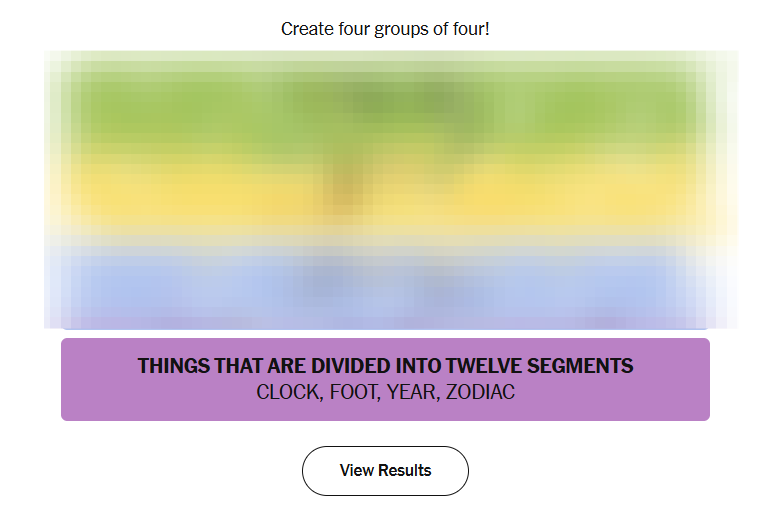Select the purple Twelve Segments category card
This screenshot has height=522, width=777.
coord(385,379)
